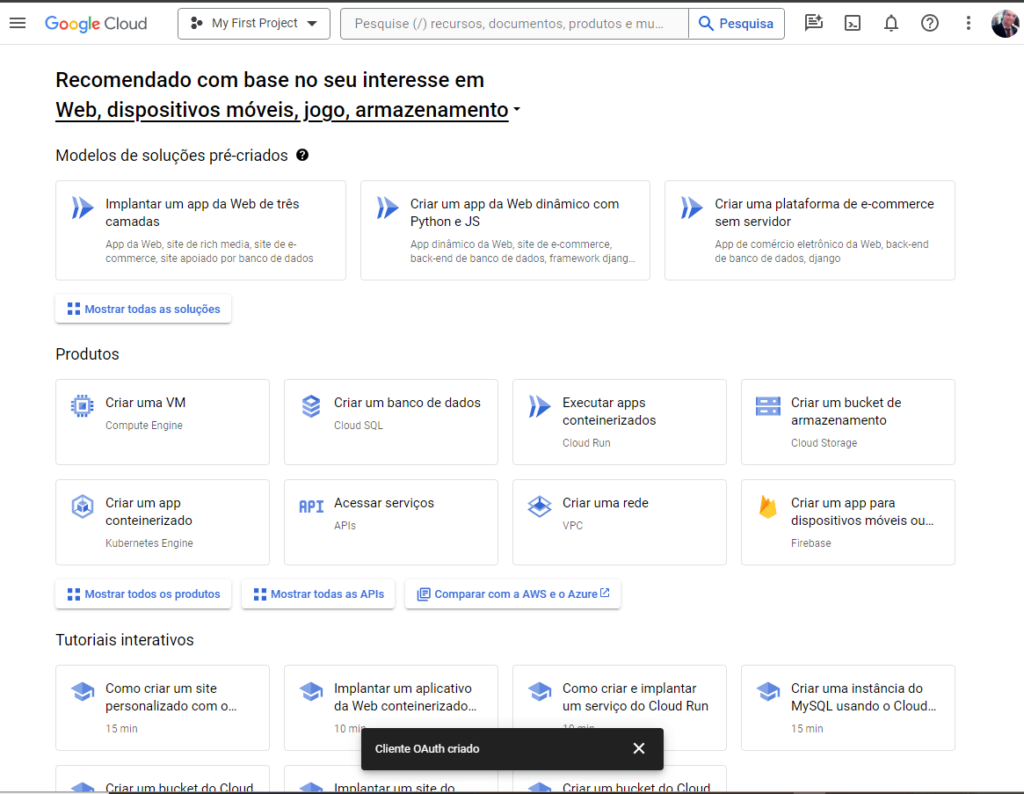Viewport: 1024px width, 794px height.
Task: Open Criar uma rede card
Action: pos(620,522)
